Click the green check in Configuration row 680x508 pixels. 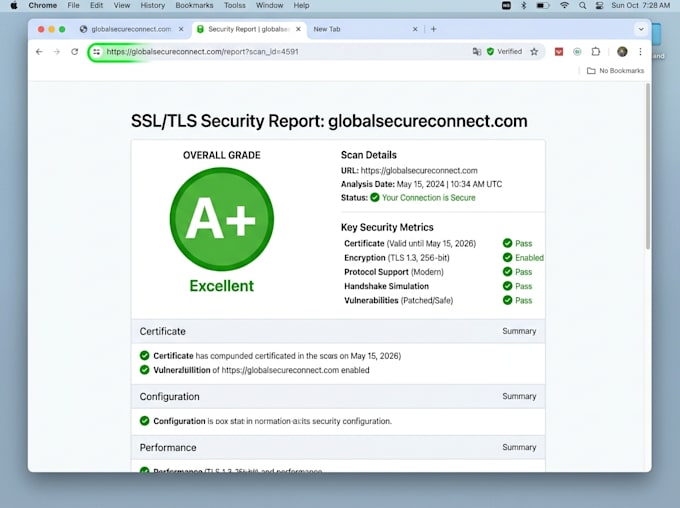[x=144, y=420]
